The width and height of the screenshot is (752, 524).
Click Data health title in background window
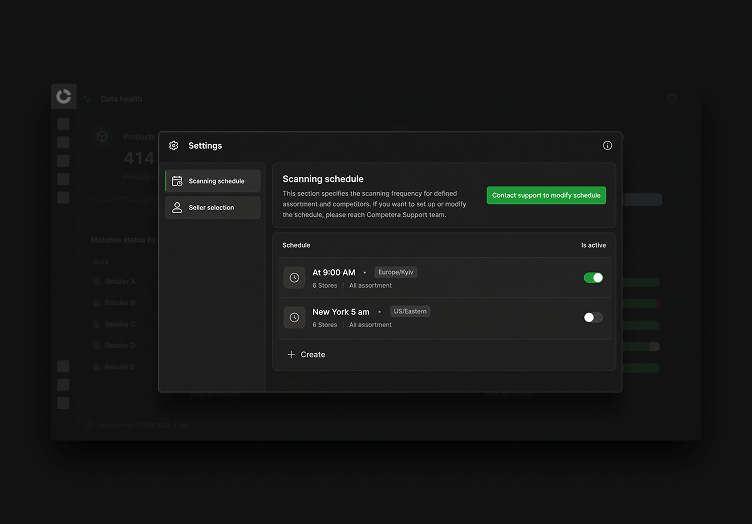121,99
